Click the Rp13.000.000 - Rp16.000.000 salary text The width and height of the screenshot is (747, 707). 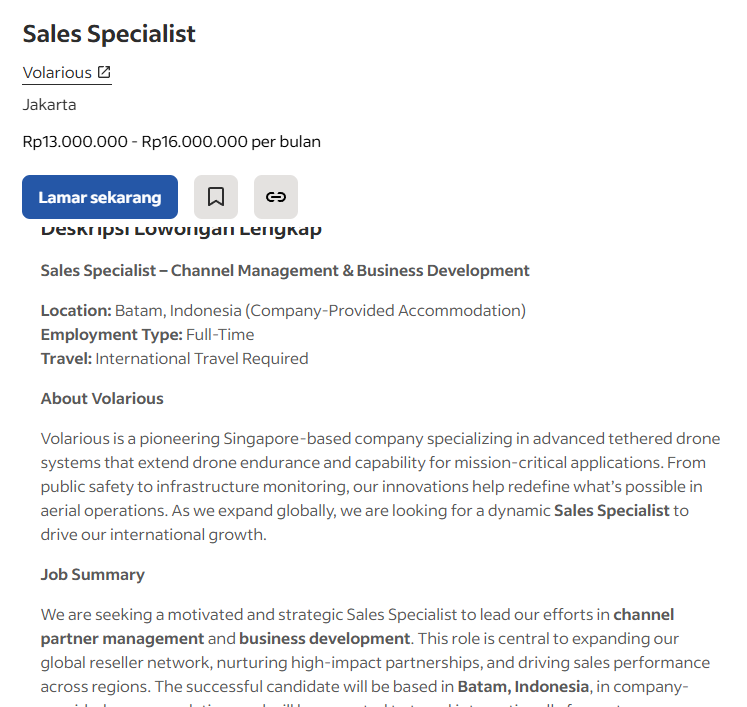(x=171, y=141)
